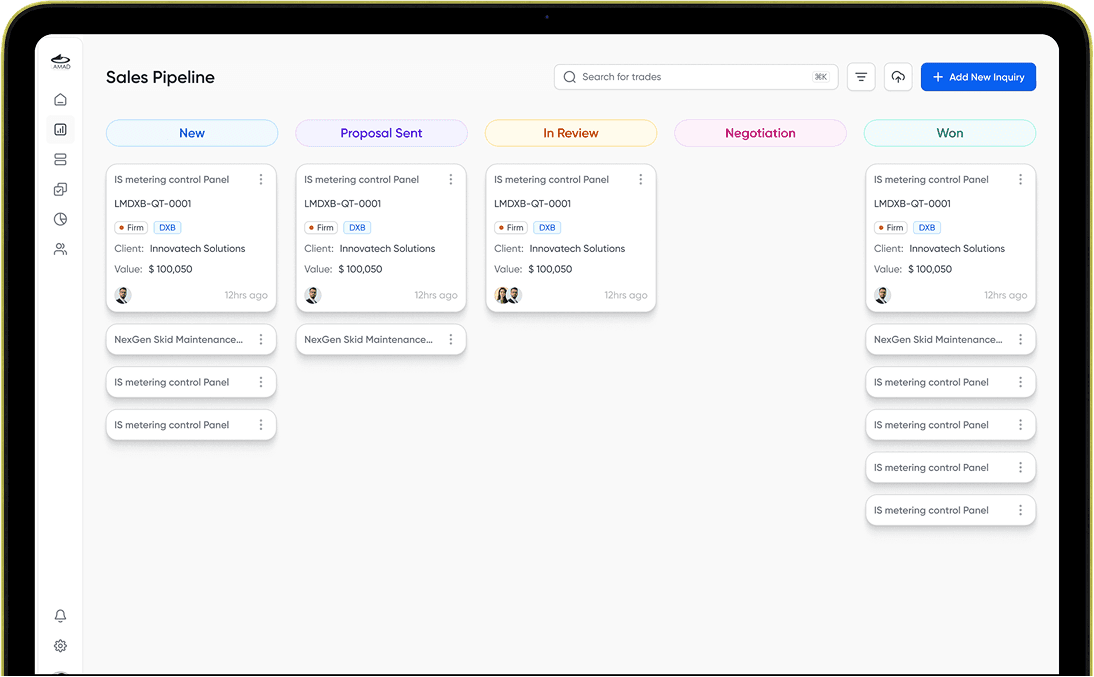Select the New column header
This screenshot has height=677, width=1094.
pos(192,133)
